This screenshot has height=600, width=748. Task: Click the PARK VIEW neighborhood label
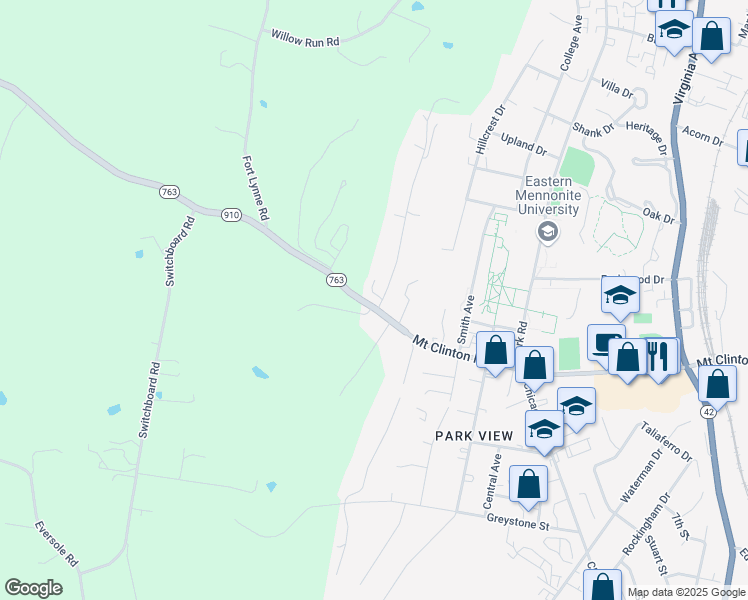point(474,436)
